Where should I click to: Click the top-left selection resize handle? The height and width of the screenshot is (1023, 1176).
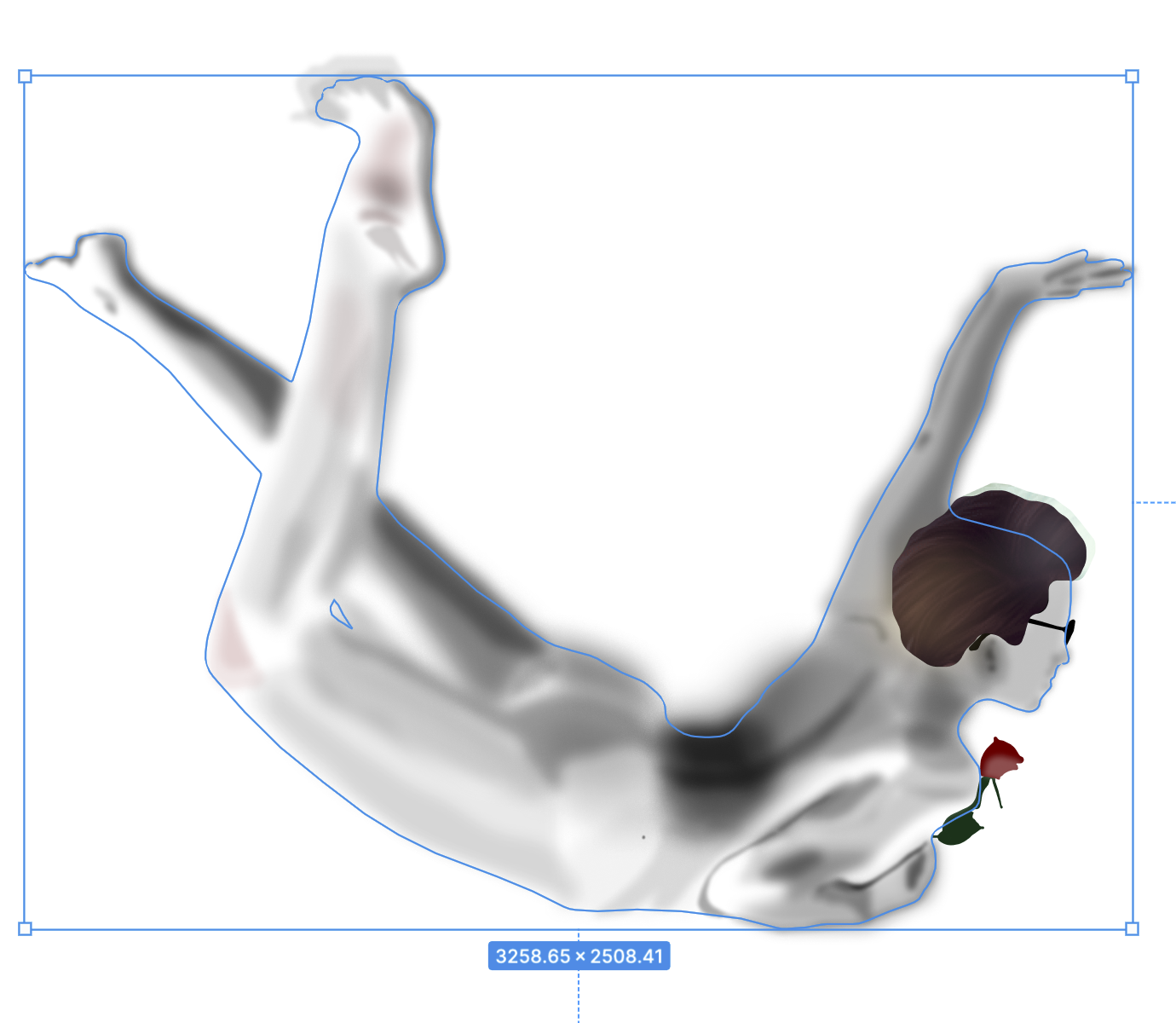[x=25, y=77]
